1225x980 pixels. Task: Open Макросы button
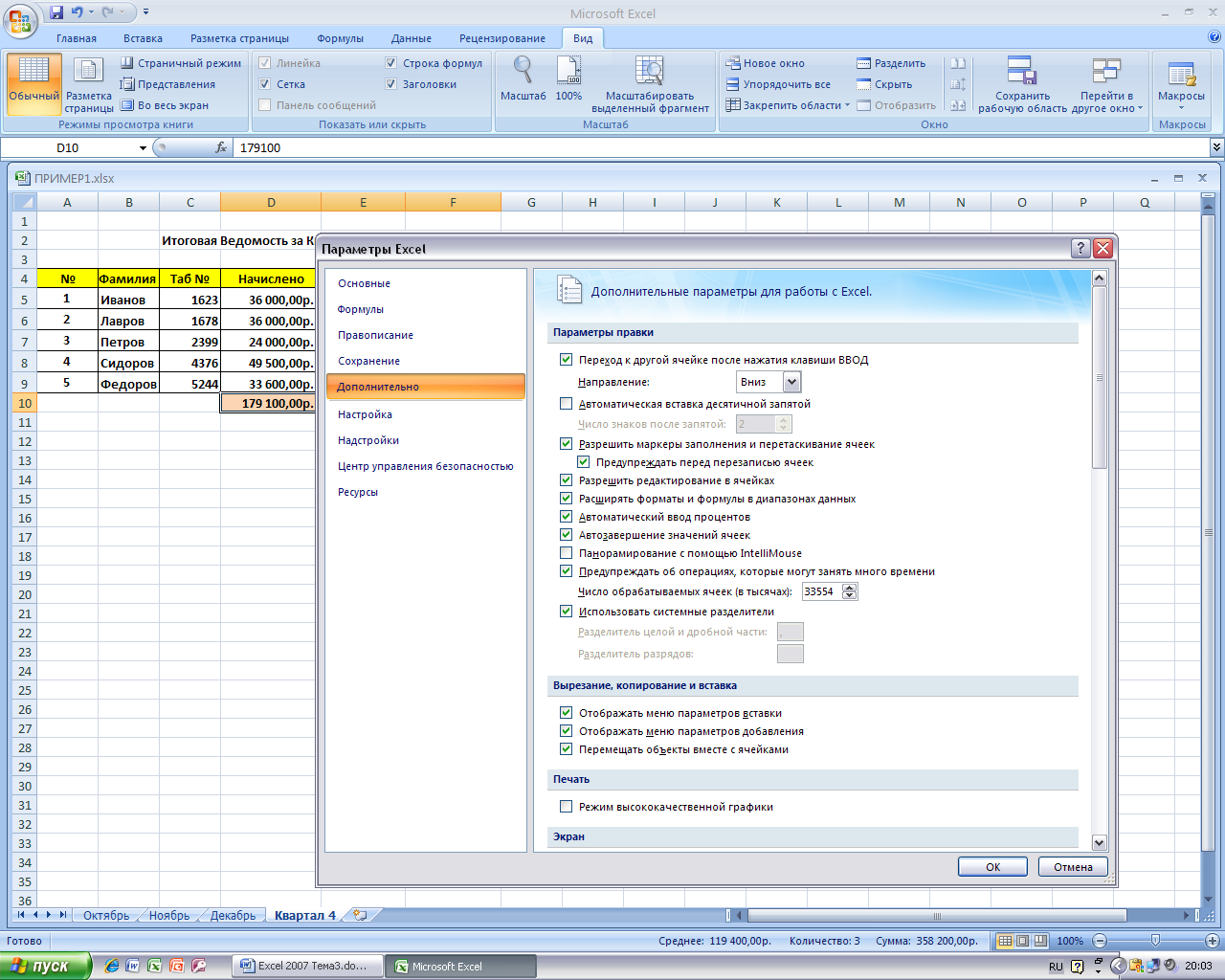click(x=1181, y=84)
